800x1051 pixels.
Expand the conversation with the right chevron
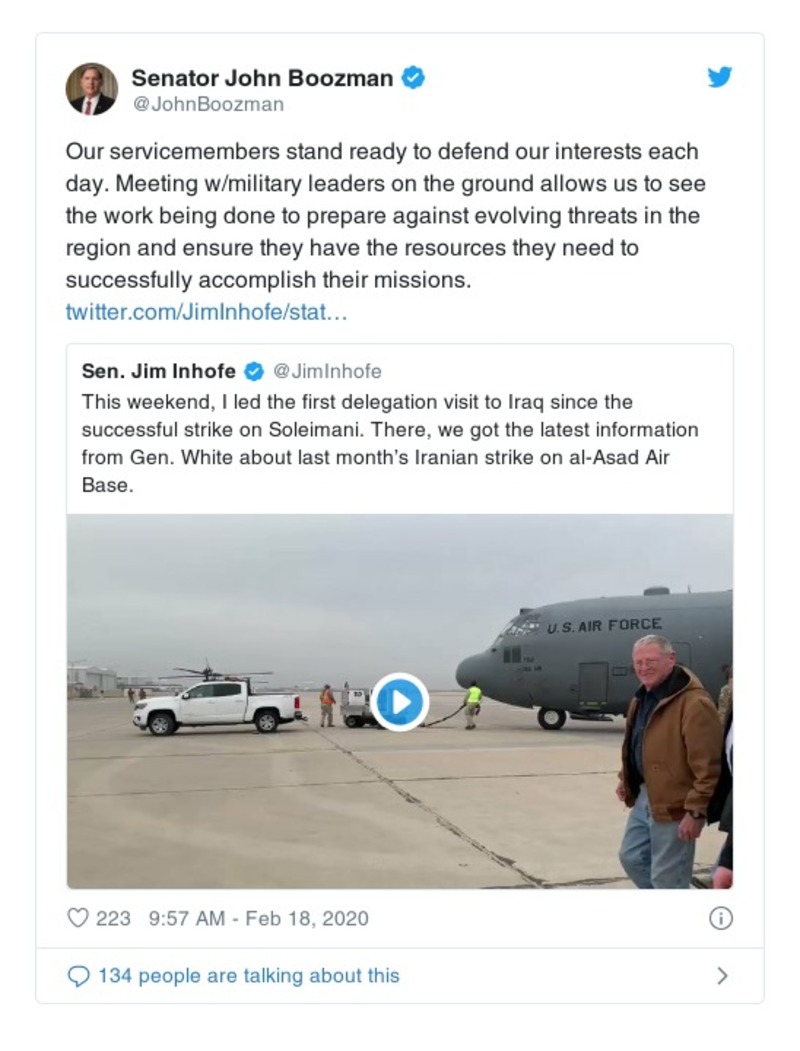click(722, 976)
